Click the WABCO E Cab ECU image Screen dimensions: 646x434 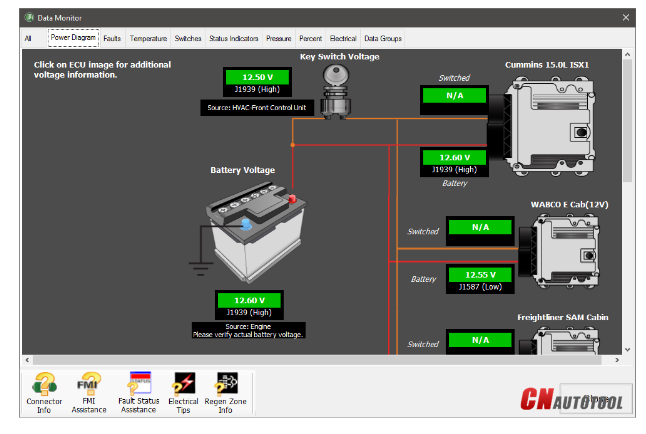(559, 251)
